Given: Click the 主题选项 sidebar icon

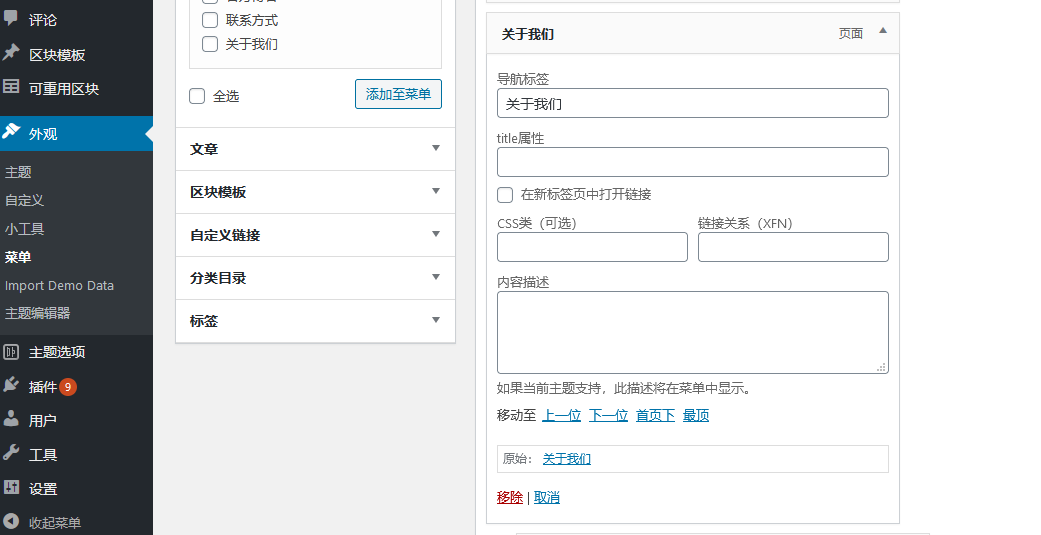Looking at the screenshot, I should pyautogui.click(x=11, y=352).
